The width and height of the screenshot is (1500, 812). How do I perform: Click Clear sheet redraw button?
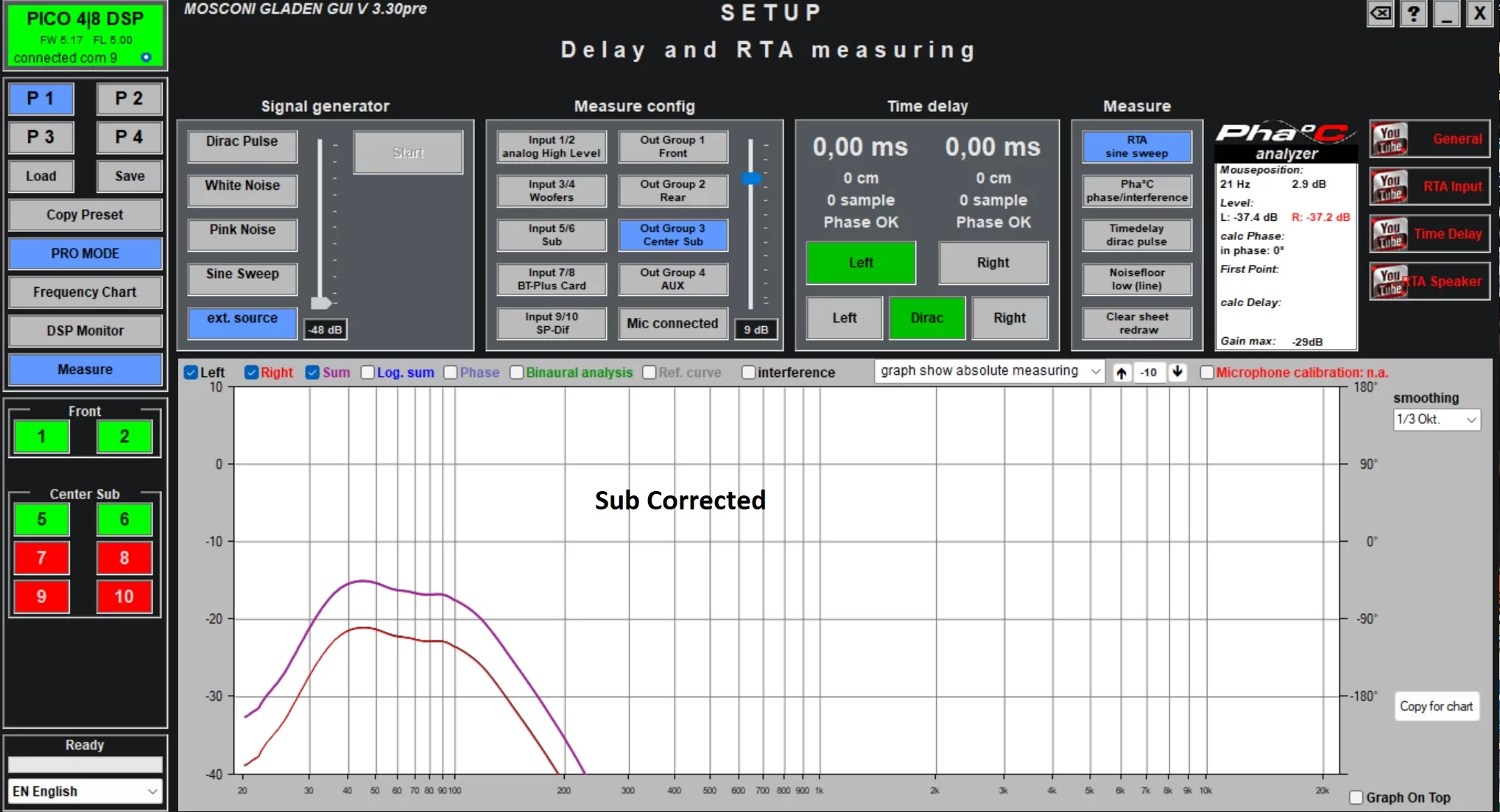coord(1135,323)
